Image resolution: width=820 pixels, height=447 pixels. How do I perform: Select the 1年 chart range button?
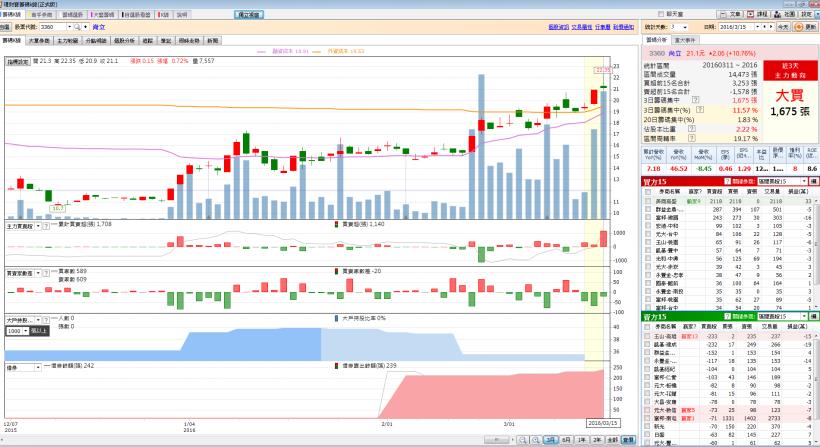pyautogui.click(x=582, y=440)
